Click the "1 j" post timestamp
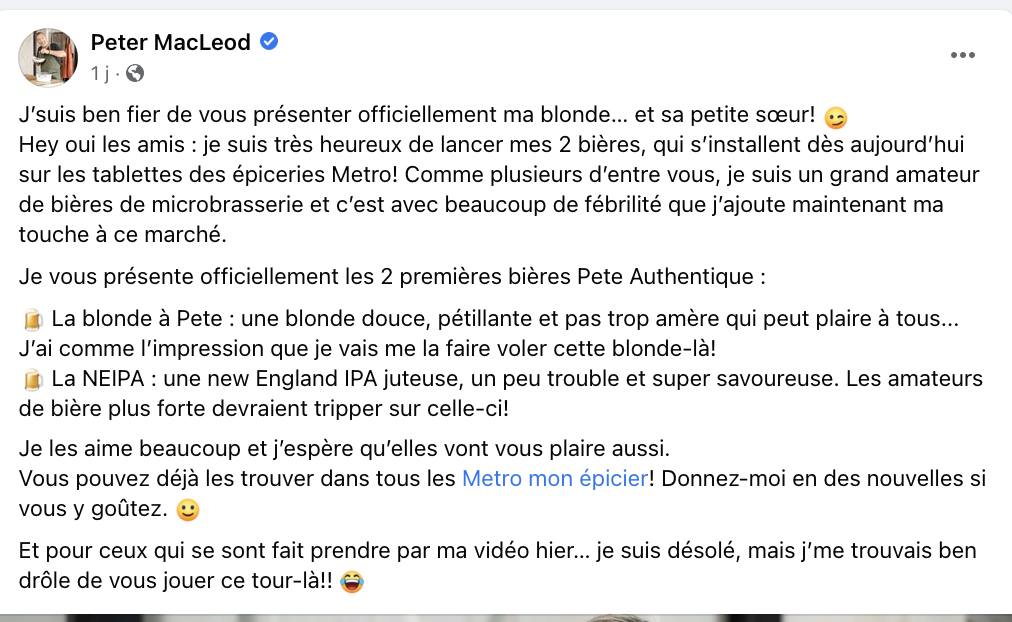 [100, 73]
